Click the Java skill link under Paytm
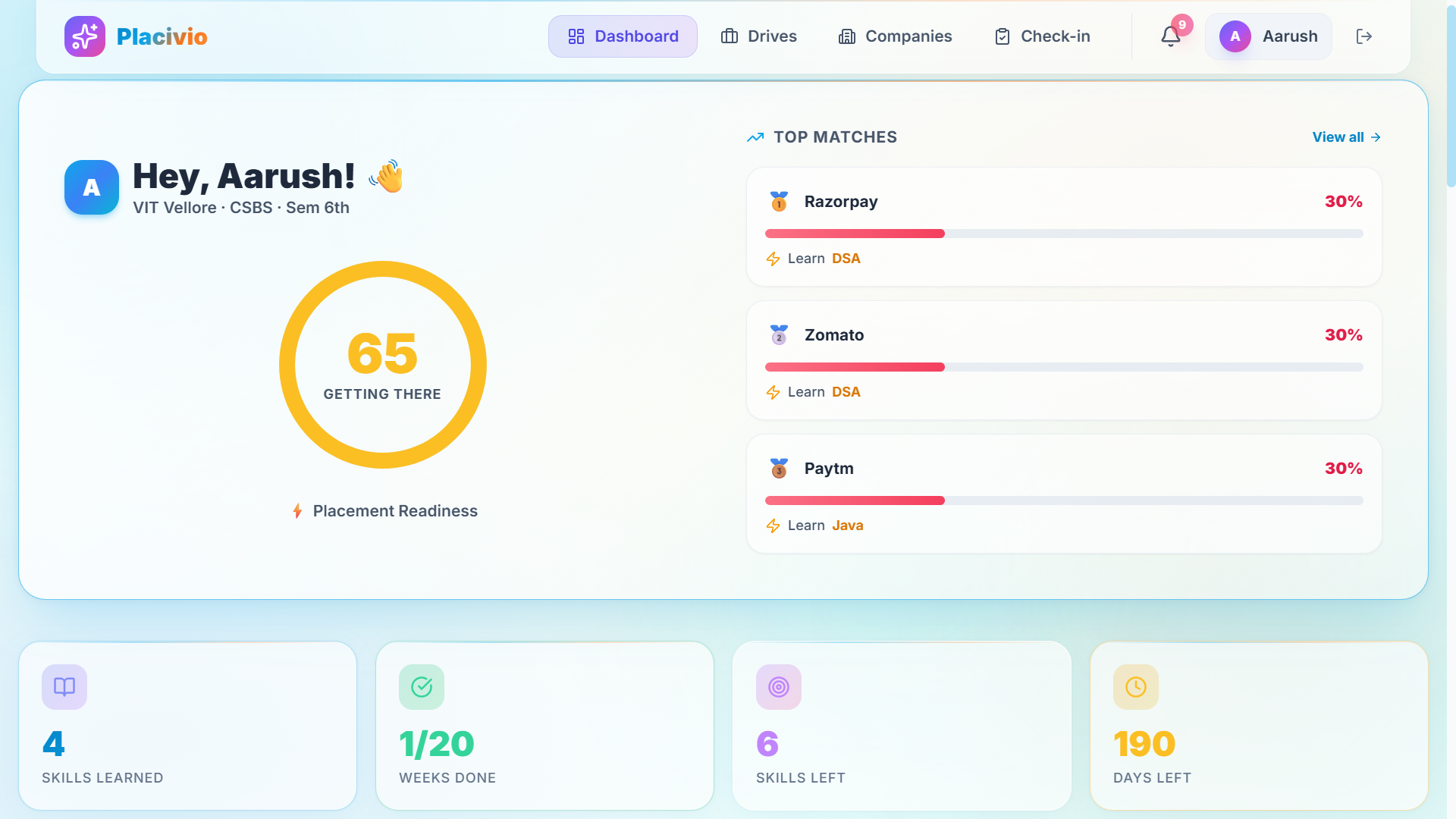The width and height of the screenshot is (1456, 819). (848, 526)
